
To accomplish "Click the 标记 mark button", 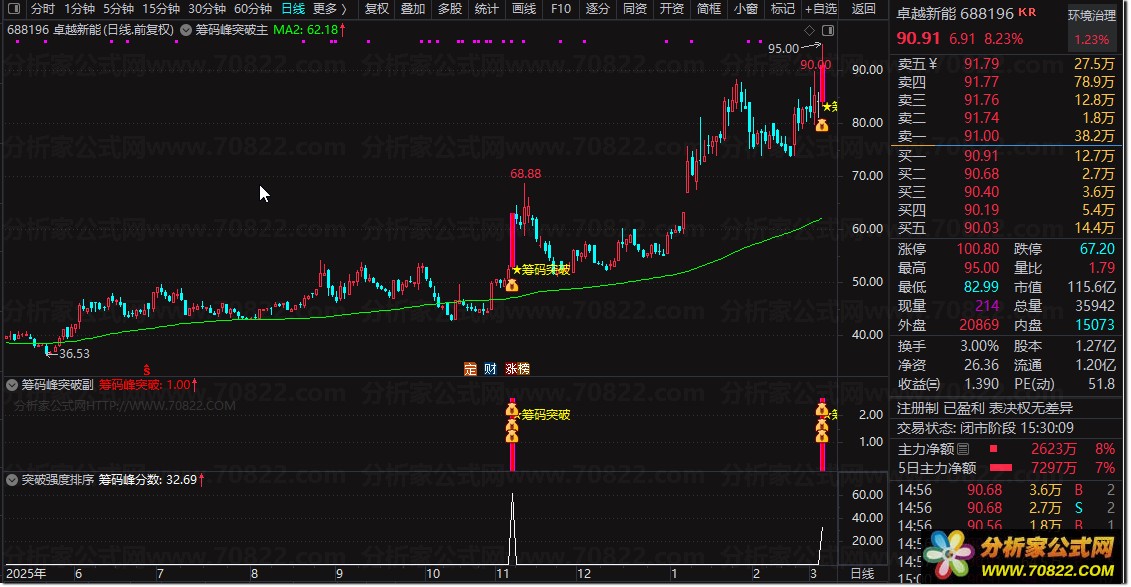I will (783, 9).
